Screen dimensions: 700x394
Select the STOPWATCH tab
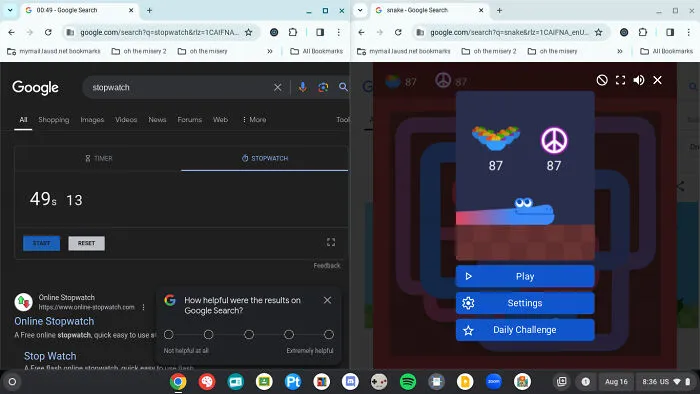[265, 158]
